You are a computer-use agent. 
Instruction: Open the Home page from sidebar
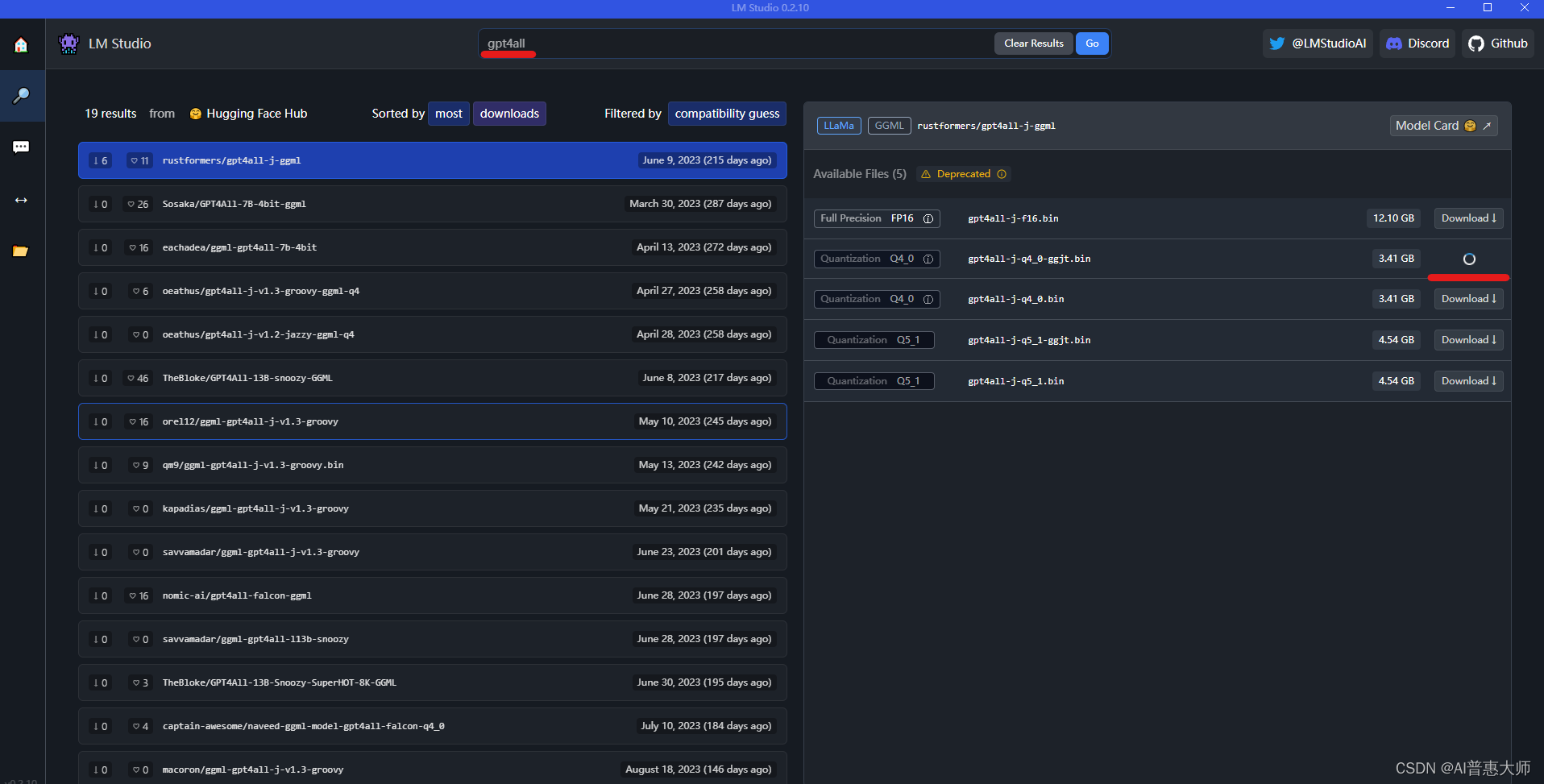point(21,44)
